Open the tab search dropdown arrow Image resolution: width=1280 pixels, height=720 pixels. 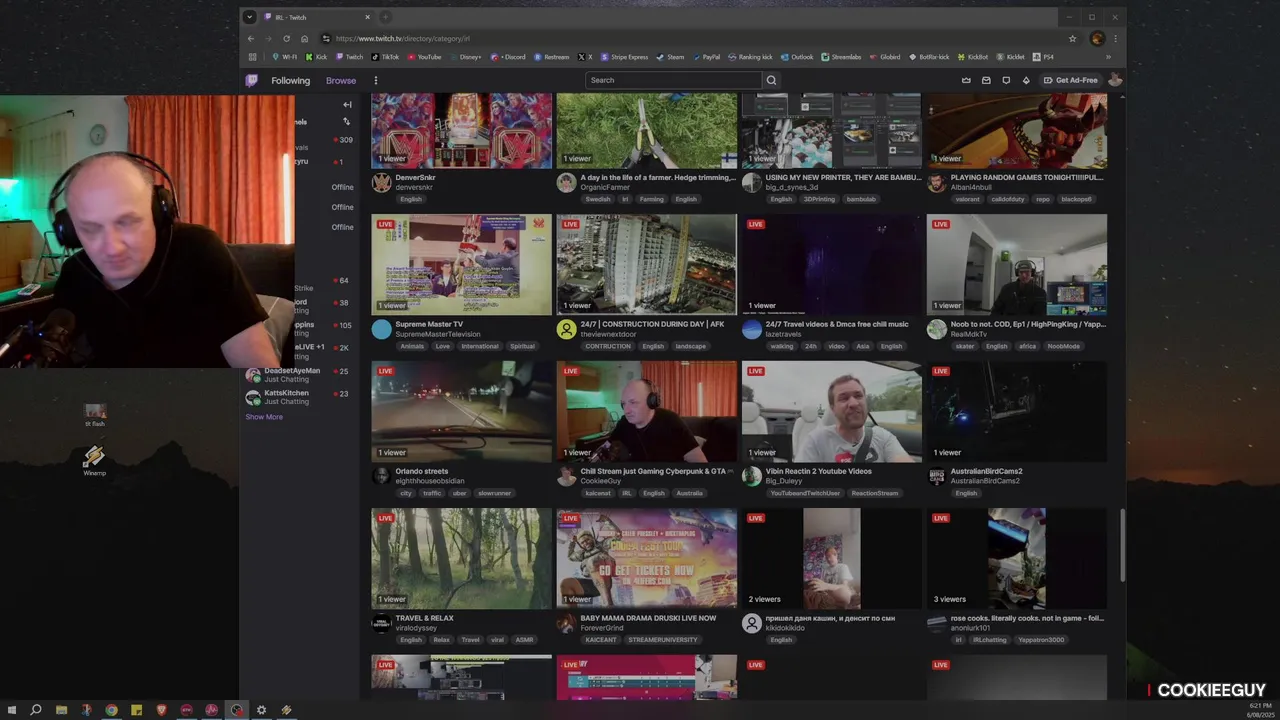pyautogui.click(x=250, y=17)
